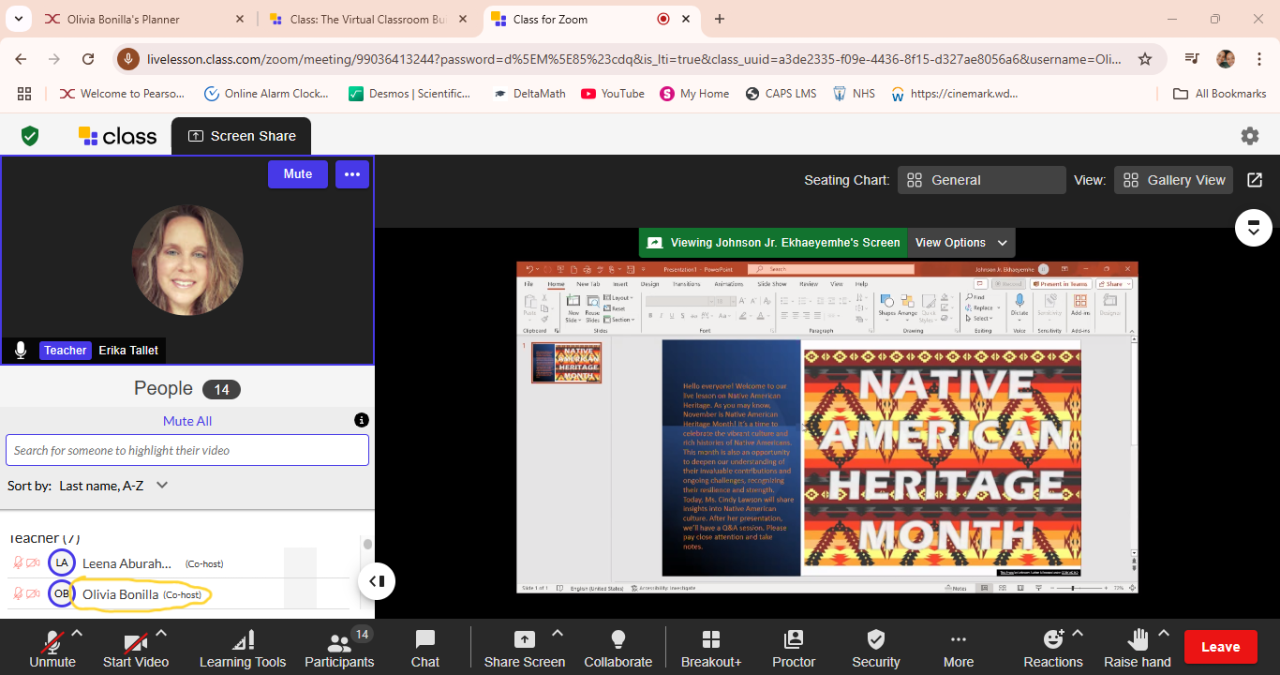Expand Share Screen options arrow
Image resolution: width=1280 pixels, height=675 pixels.
pyautogui.click(x=557, y=634)
